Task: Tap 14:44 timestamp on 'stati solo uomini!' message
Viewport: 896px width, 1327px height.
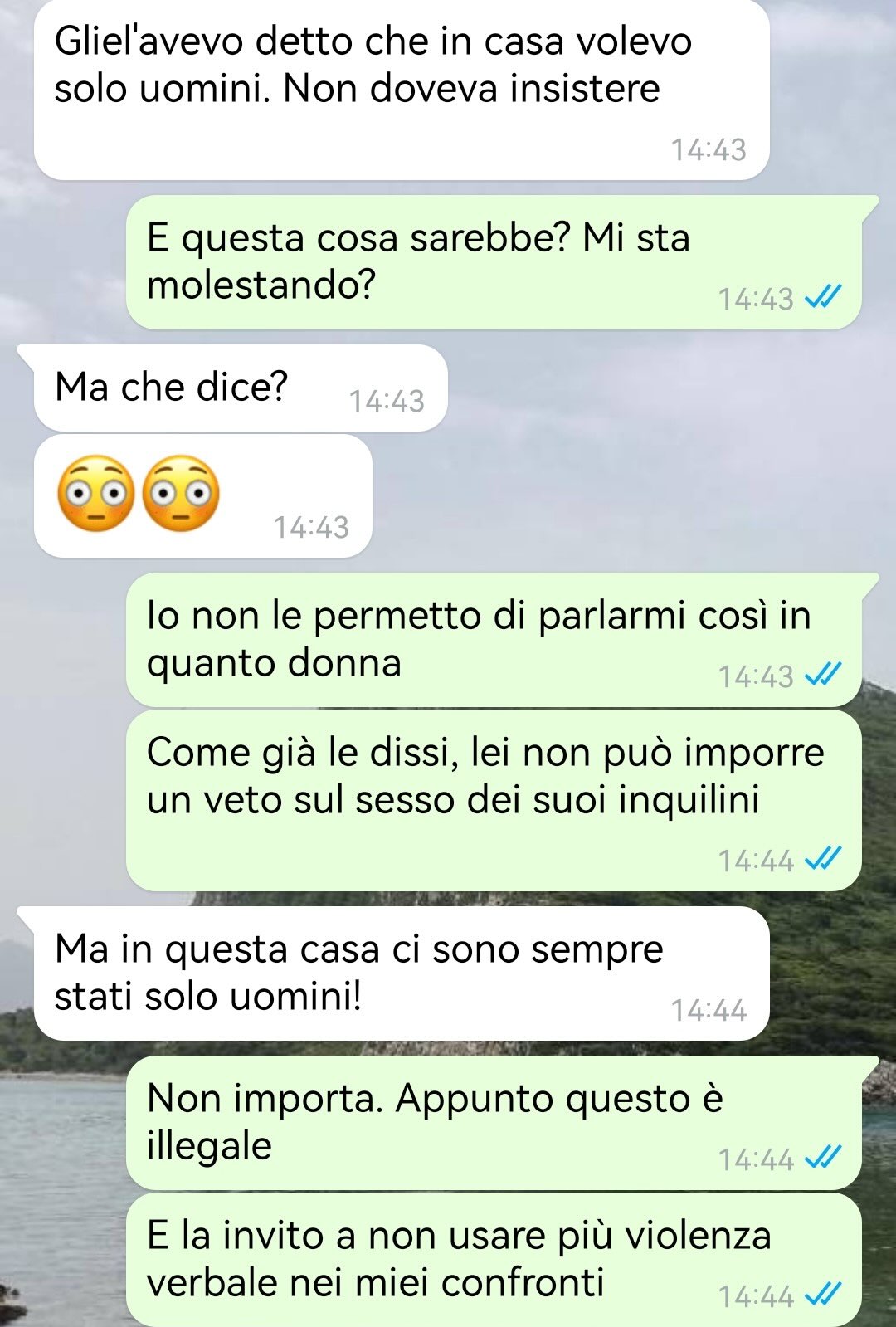Action: tap(709, 1010)
